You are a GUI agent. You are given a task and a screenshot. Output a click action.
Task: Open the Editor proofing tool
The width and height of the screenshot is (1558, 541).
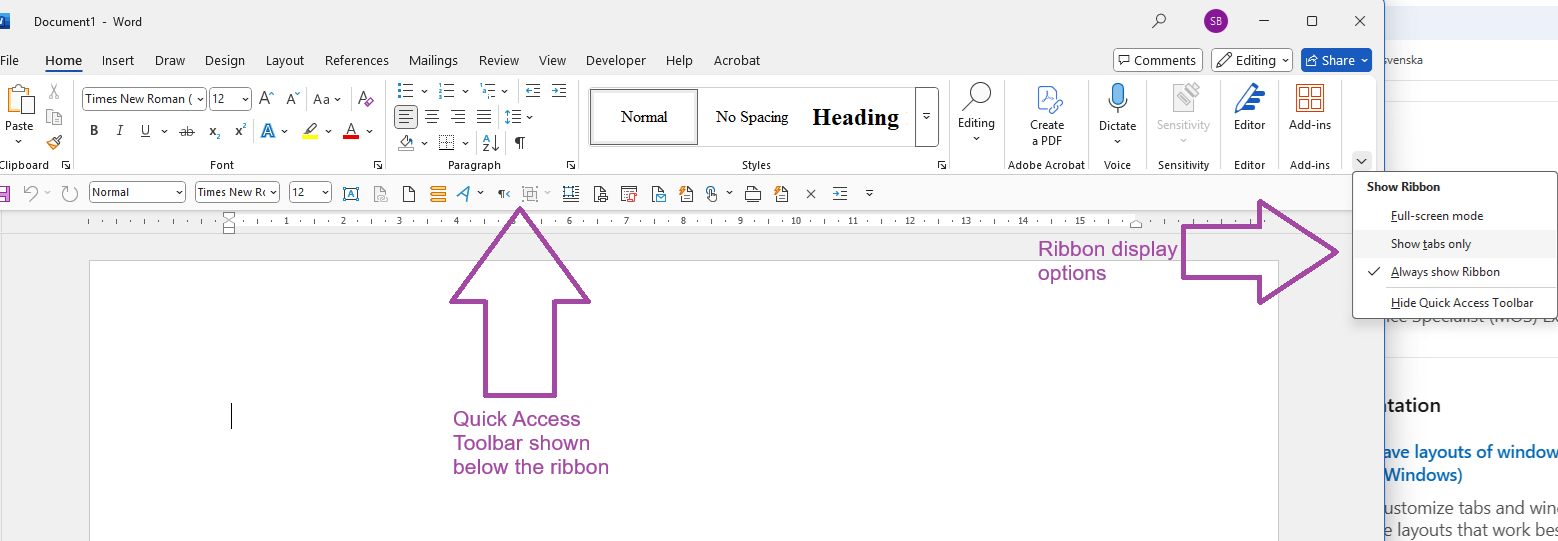point(1249,108)
